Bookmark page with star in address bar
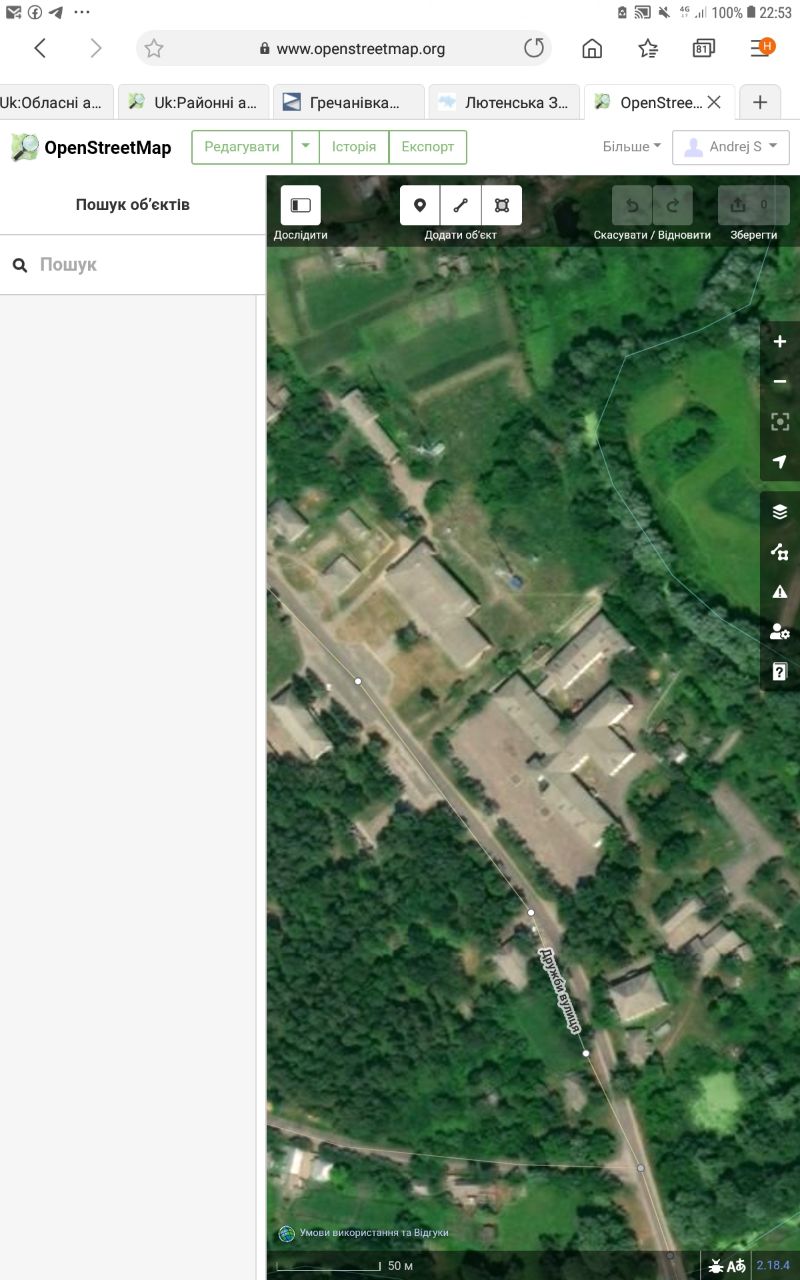The width and height of the screenshot is (800, 1280). 154,48
